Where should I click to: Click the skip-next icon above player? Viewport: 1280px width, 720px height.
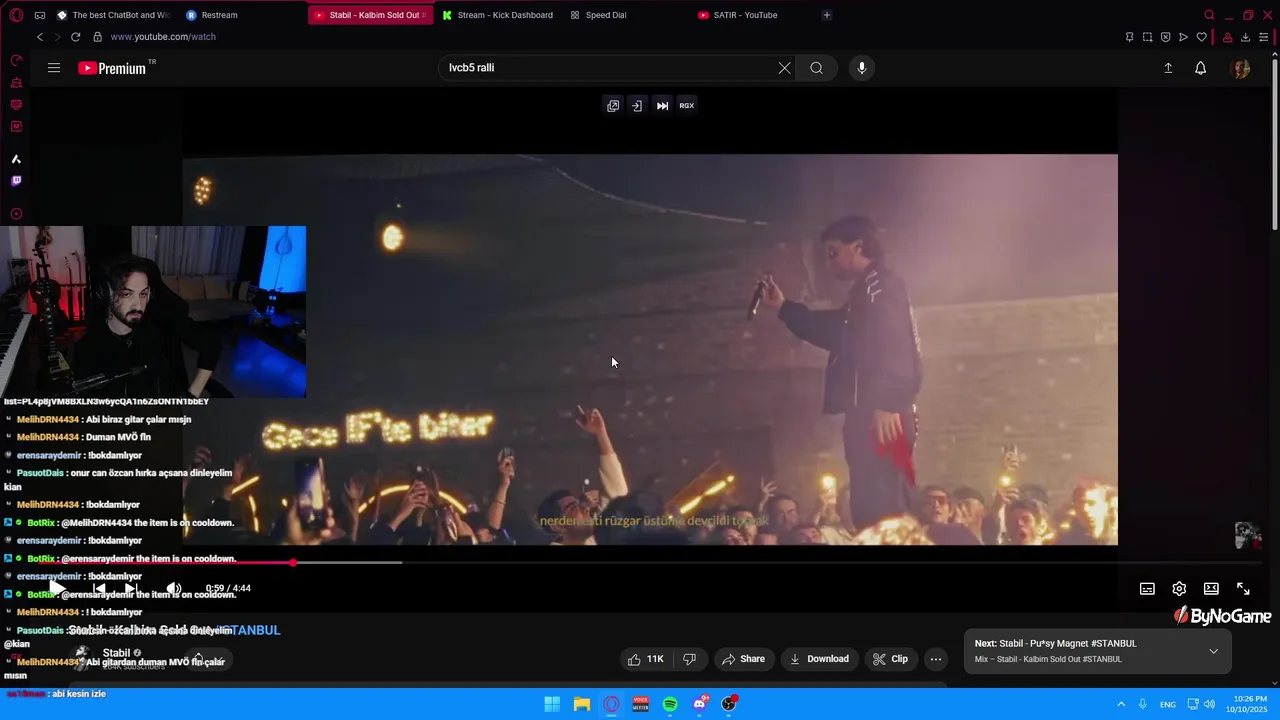(662, 105)
